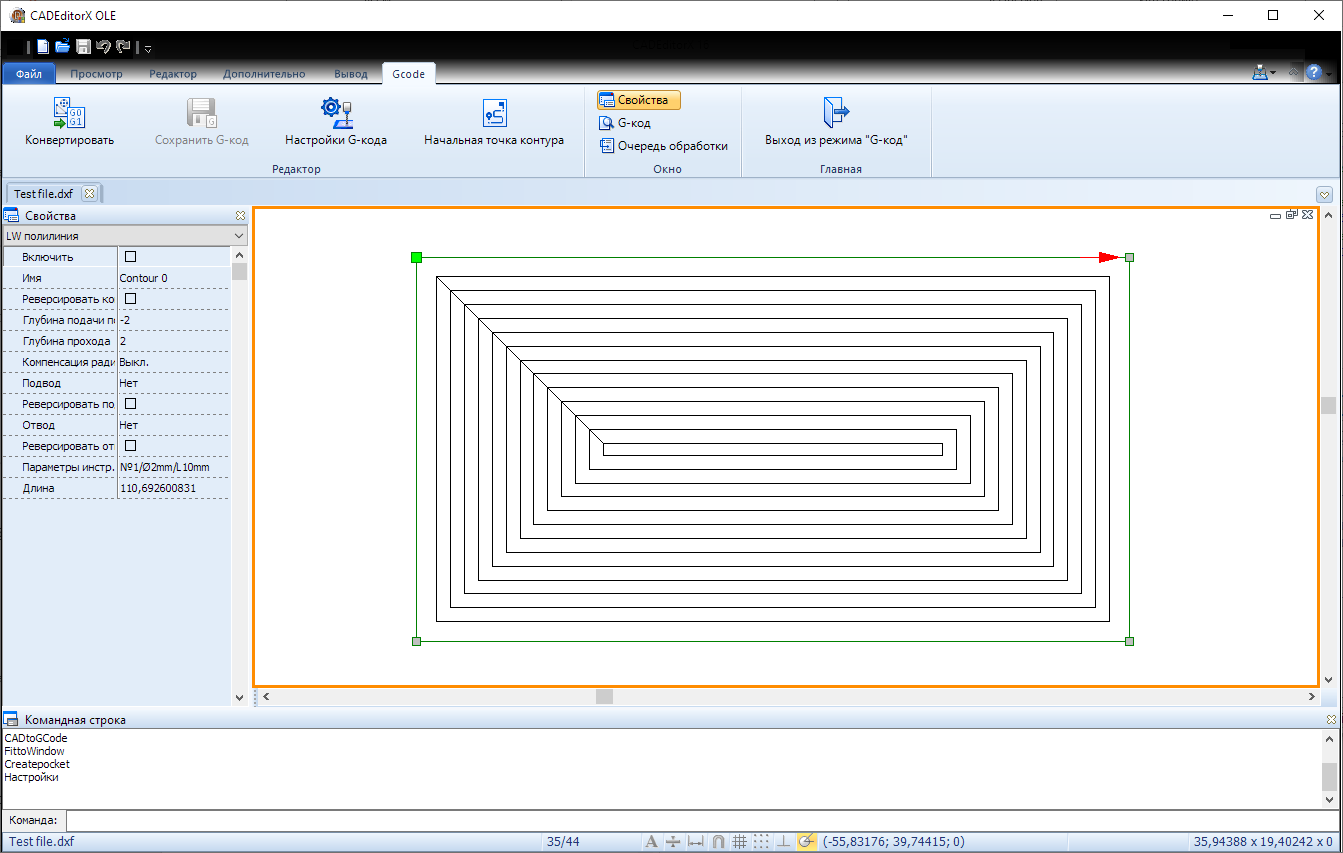Screen dimensions: 1343x853
Task: Click Начальная точка контура tool
Action: click(x=493, y=114)
